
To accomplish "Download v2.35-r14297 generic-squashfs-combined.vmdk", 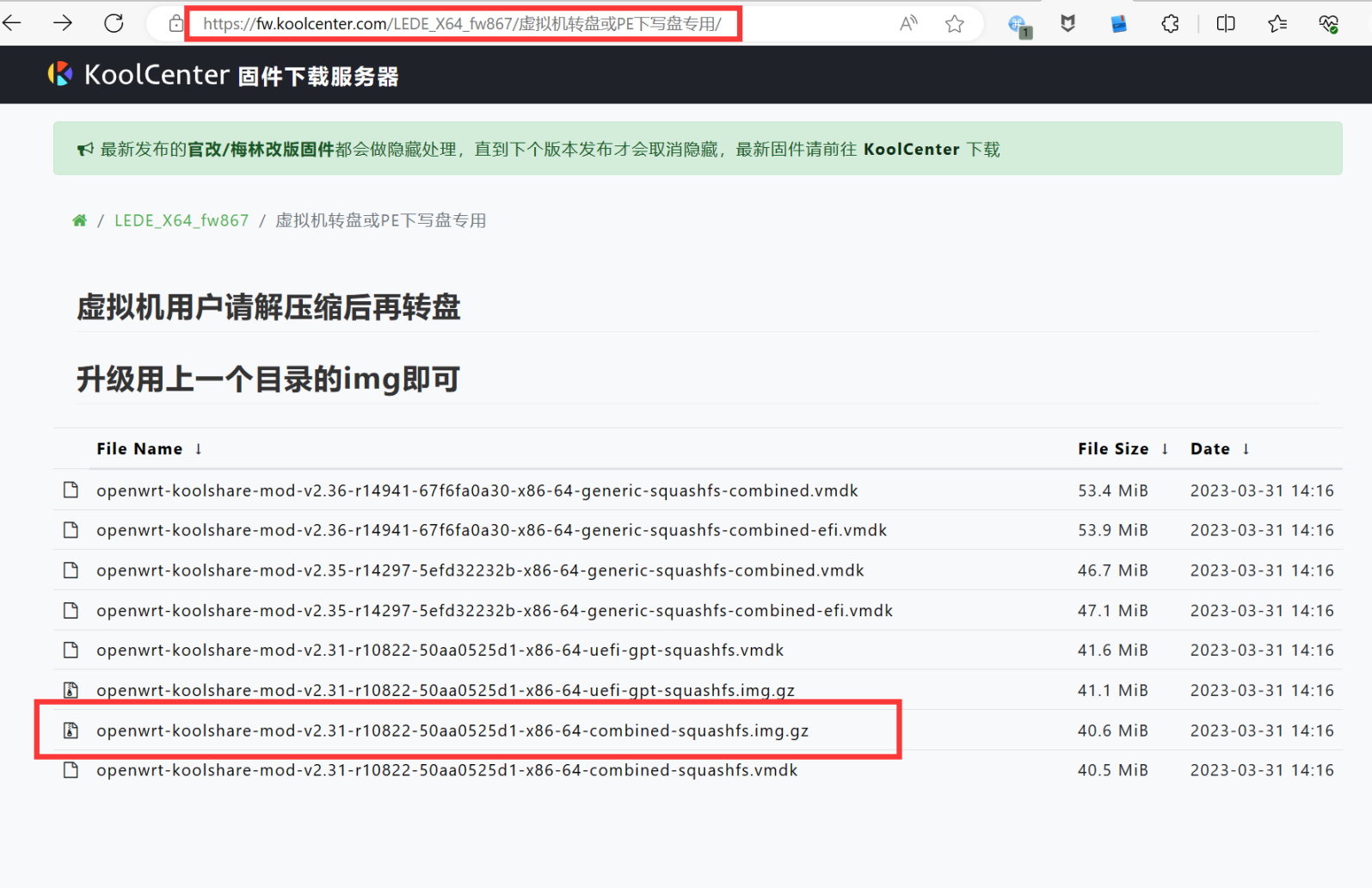I will (480, 570).
